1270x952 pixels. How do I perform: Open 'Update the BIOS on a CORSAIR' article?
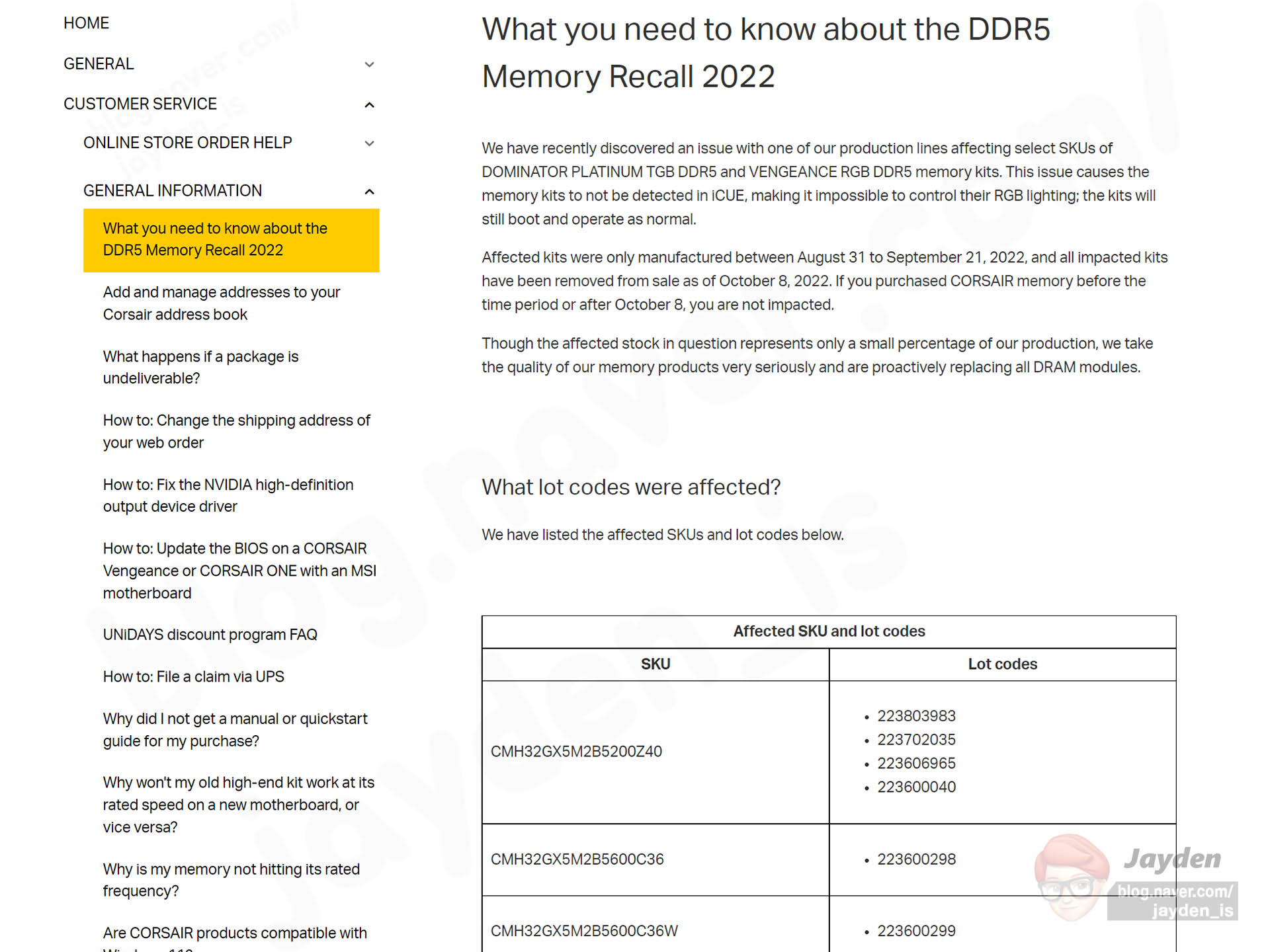239,571
